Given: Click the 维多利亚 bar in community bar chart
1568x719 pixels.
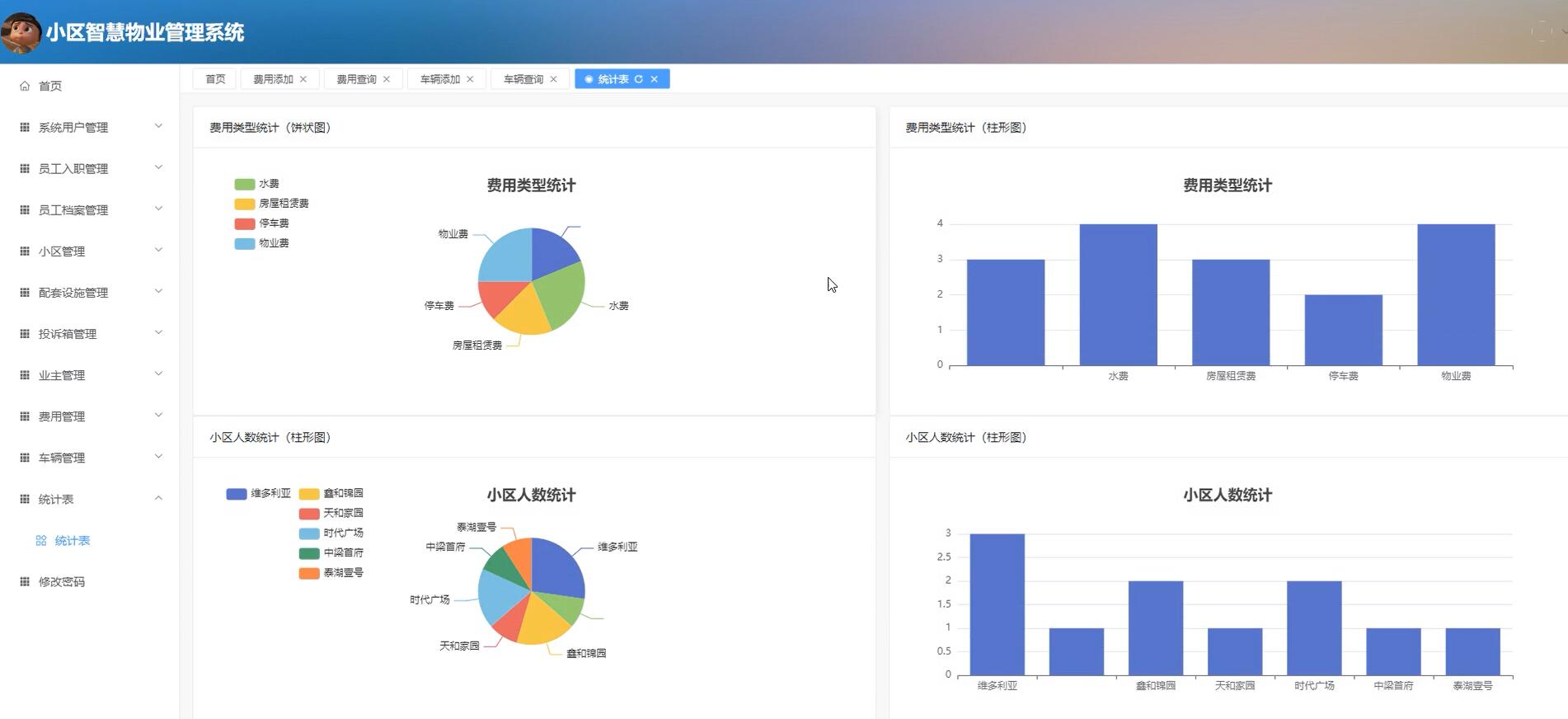Looking at the screenshot, I should pos(998,604).
